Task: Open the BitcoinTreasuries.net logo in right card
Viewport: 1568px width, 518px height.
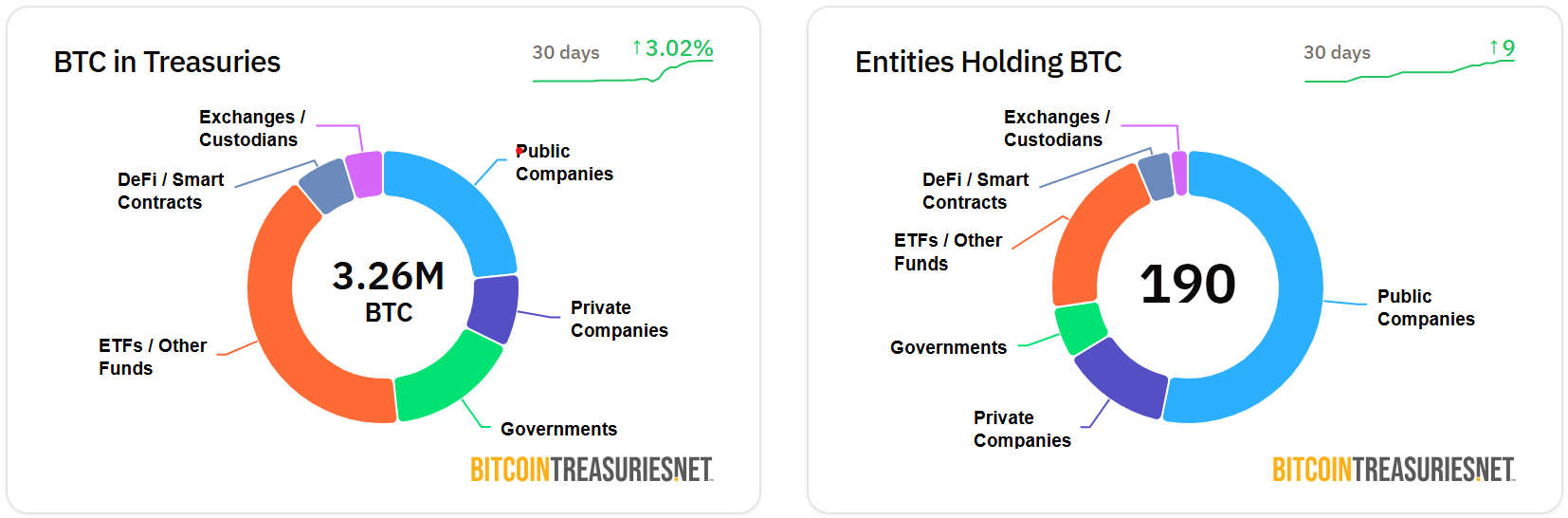Action: [1394, 470]
